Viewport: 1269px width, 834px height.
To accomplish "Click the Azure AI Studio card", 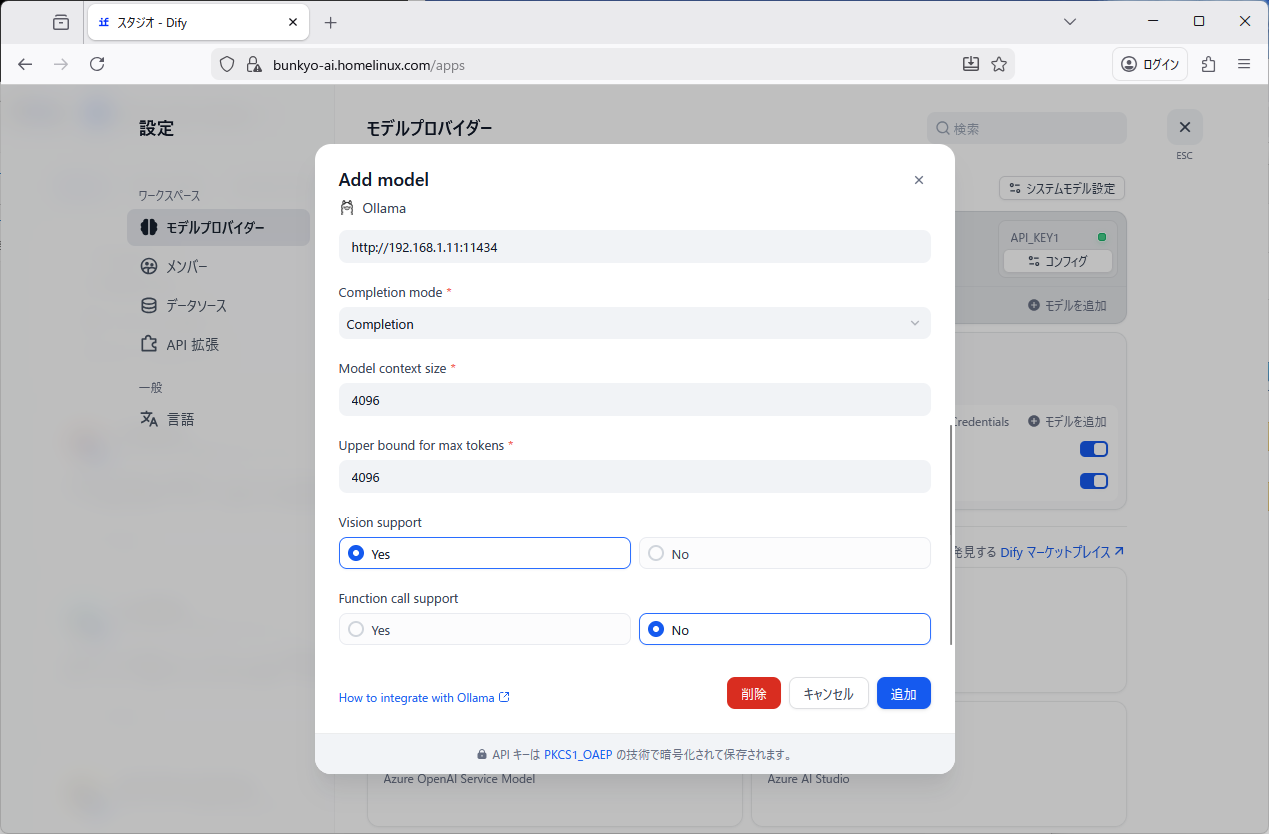I will 939,764.
